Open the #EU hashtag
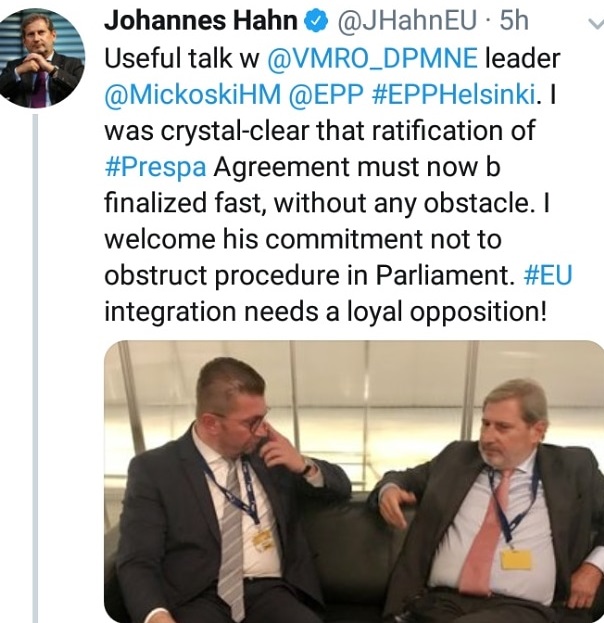The image size is (604, 623). 548,275
